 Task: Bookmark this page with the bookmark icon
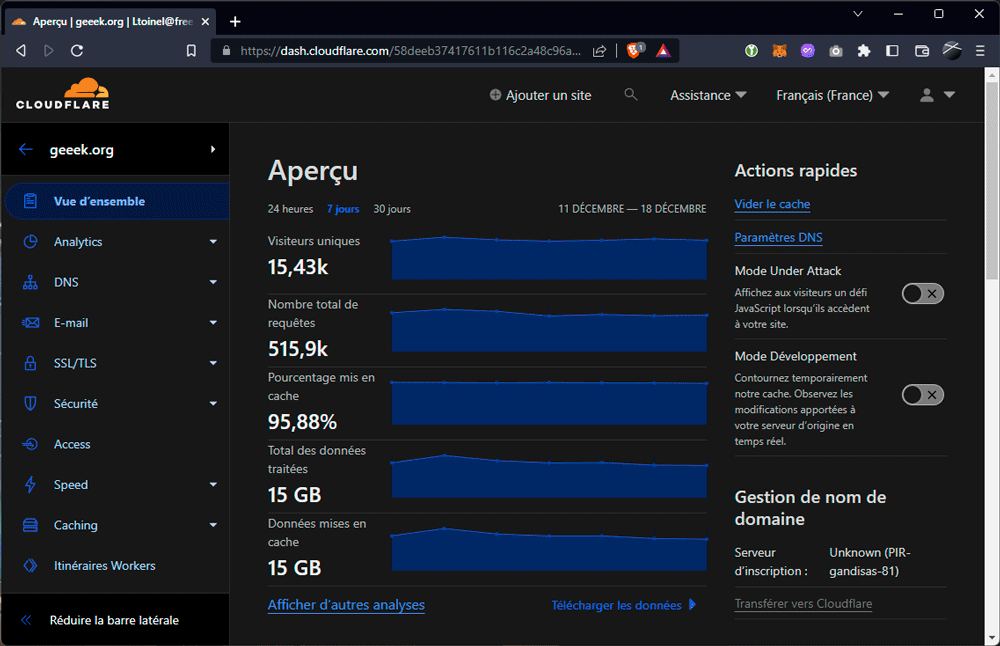point(191,50)
